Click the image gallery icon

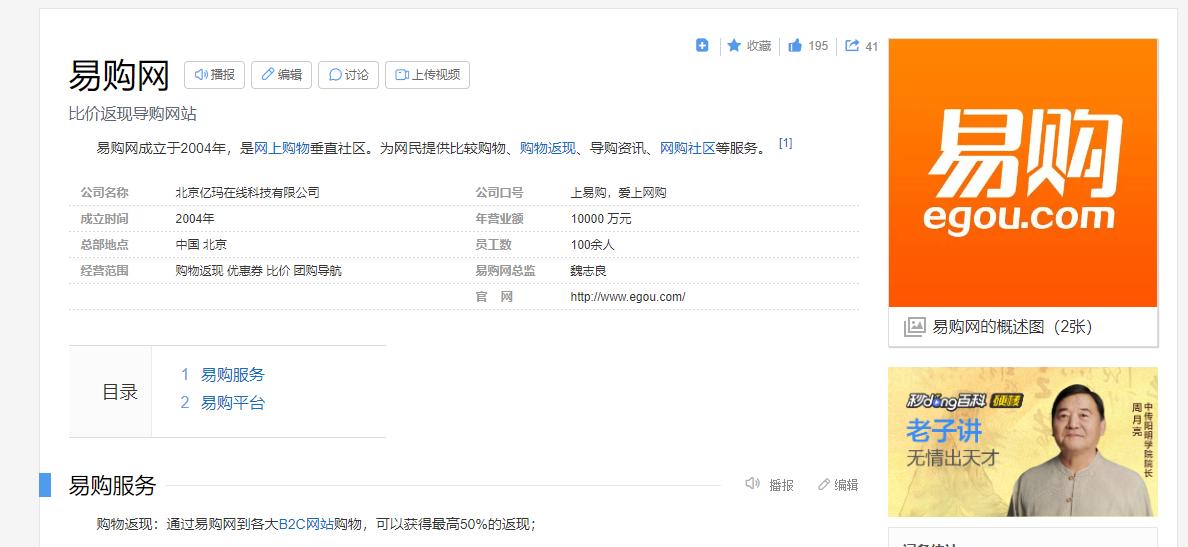(x=914, y=327)
